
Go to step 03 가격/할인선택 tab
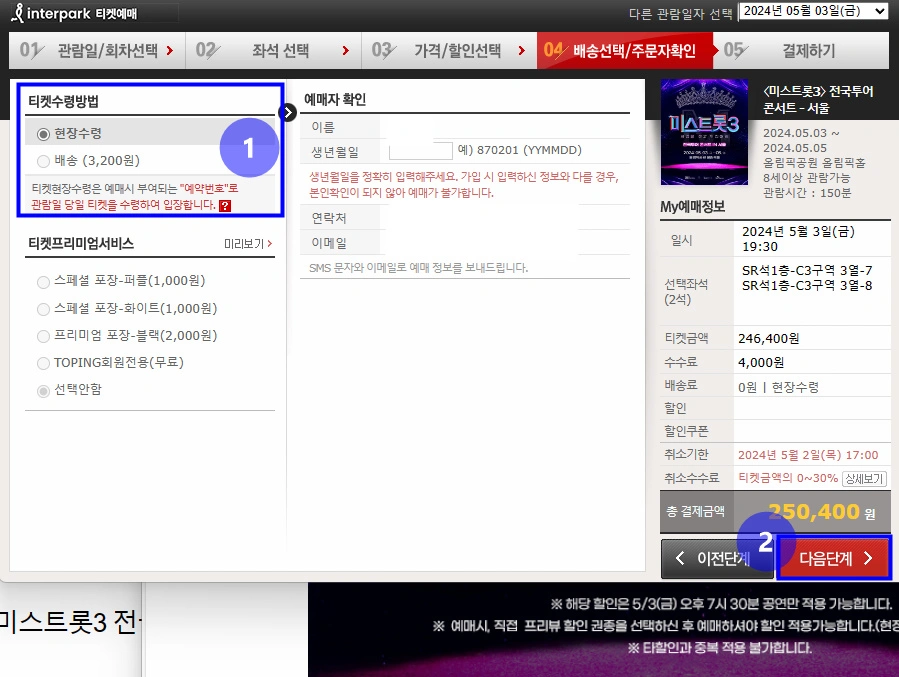point(450,50)
